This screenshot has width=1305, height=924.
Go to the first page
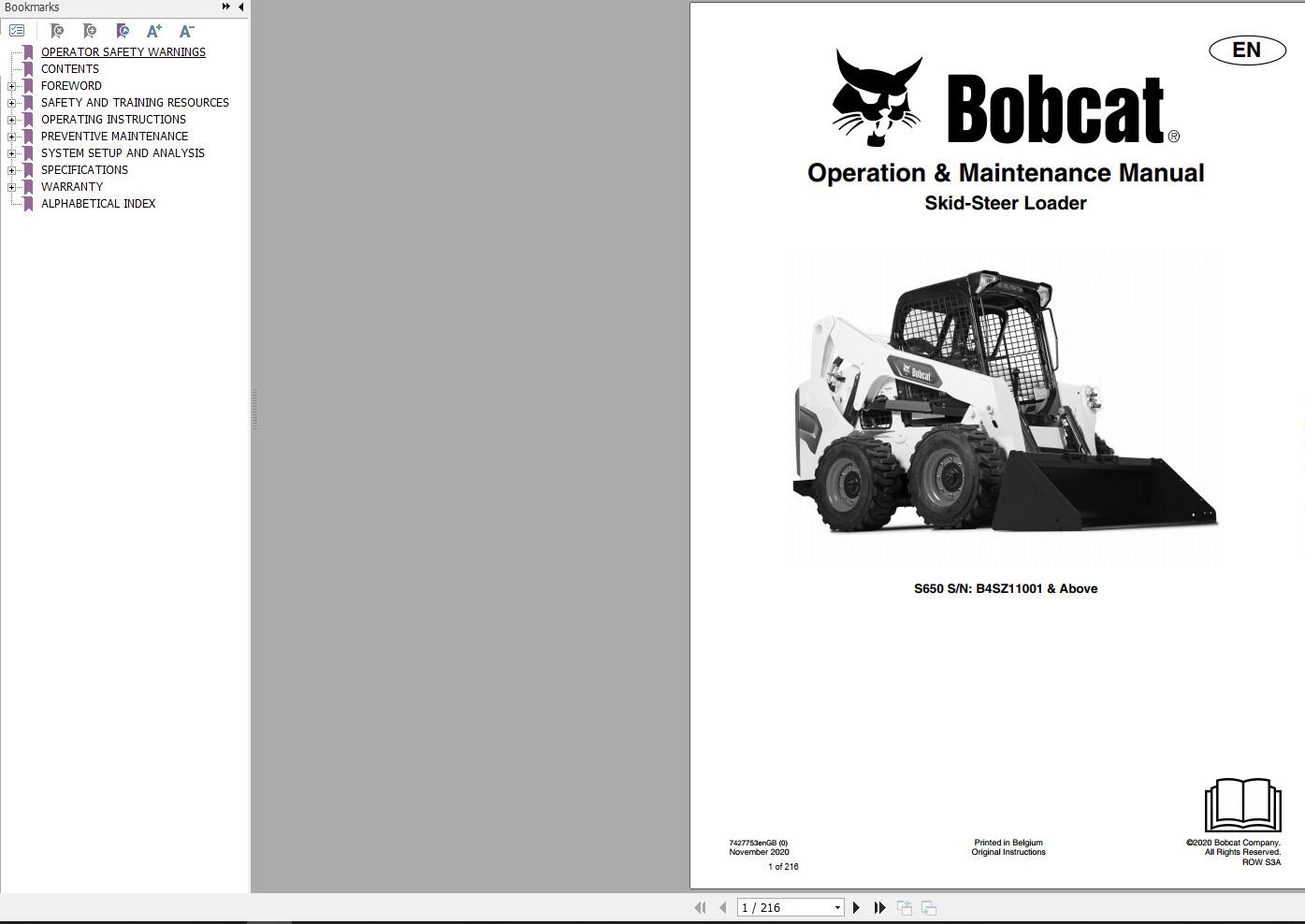point(700,907)
